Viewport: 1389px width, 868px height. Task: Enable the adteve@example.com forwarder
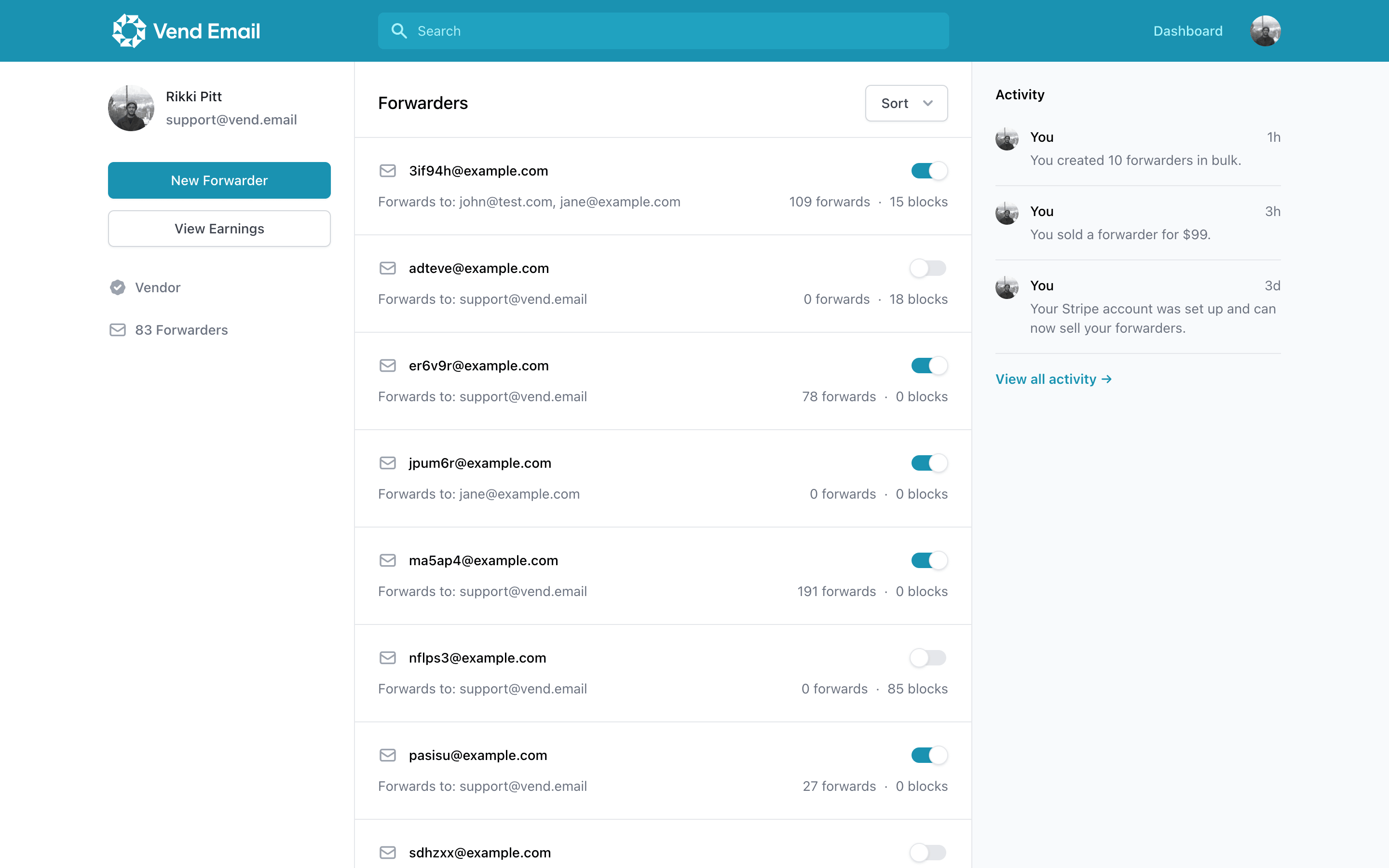[927, 268]
